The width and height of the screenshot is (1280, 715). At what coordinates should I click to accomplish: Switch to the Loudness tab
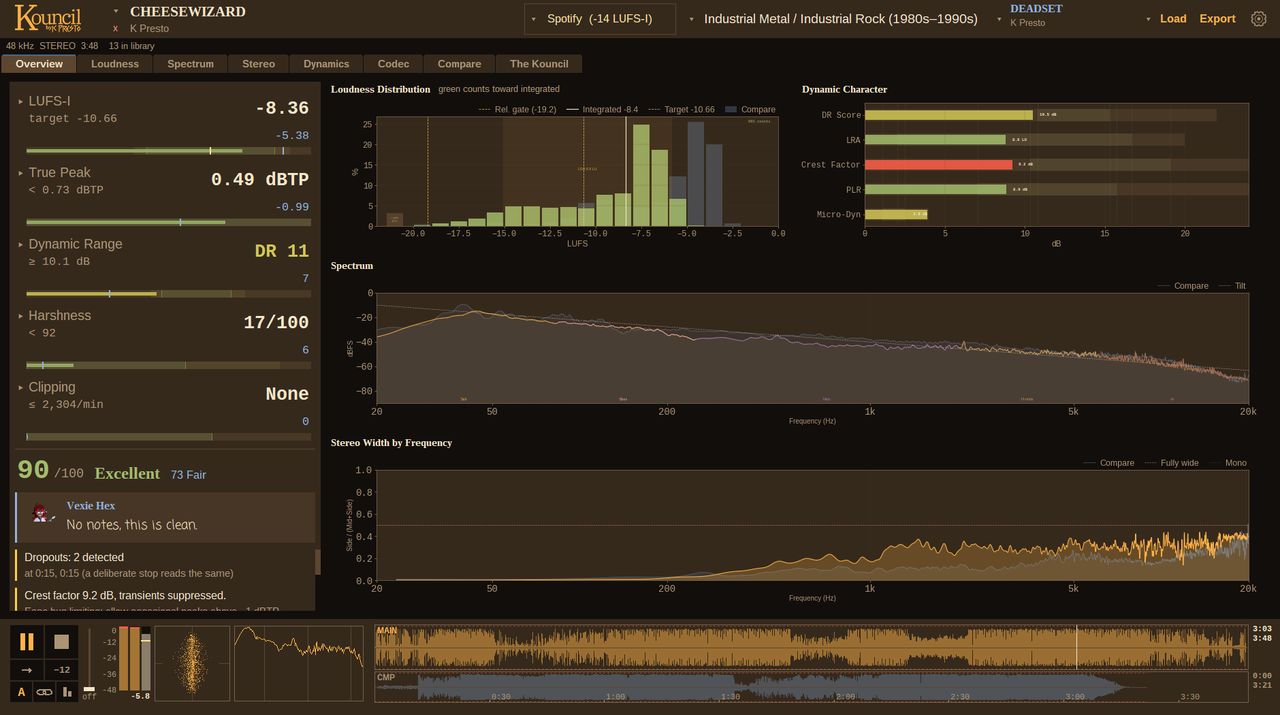(x=115, y=64)
